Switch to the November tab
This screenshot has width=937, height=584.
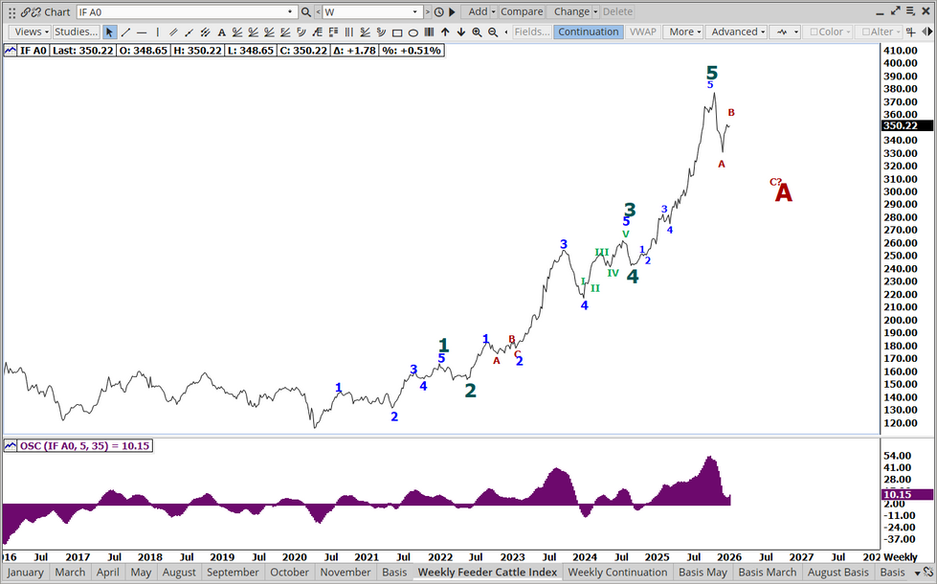tap(345, 573)
